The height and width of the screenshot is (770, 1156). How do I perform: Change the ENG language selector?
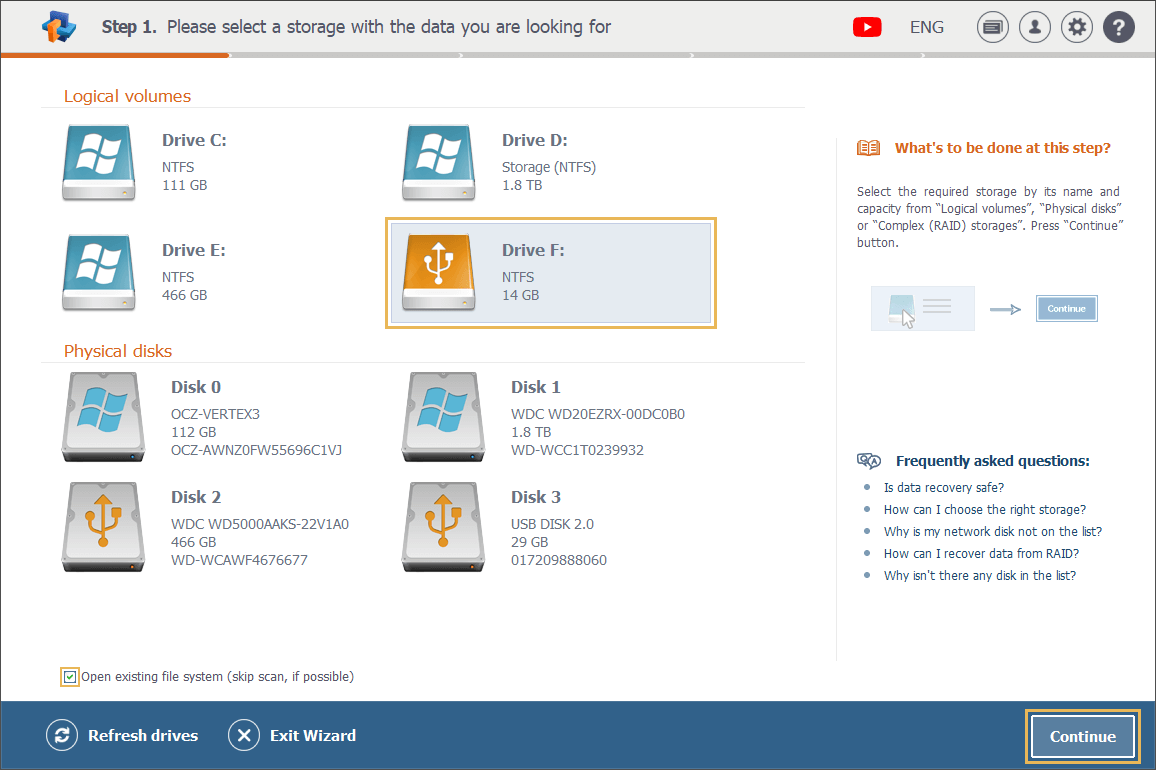[x=927, y=27]
